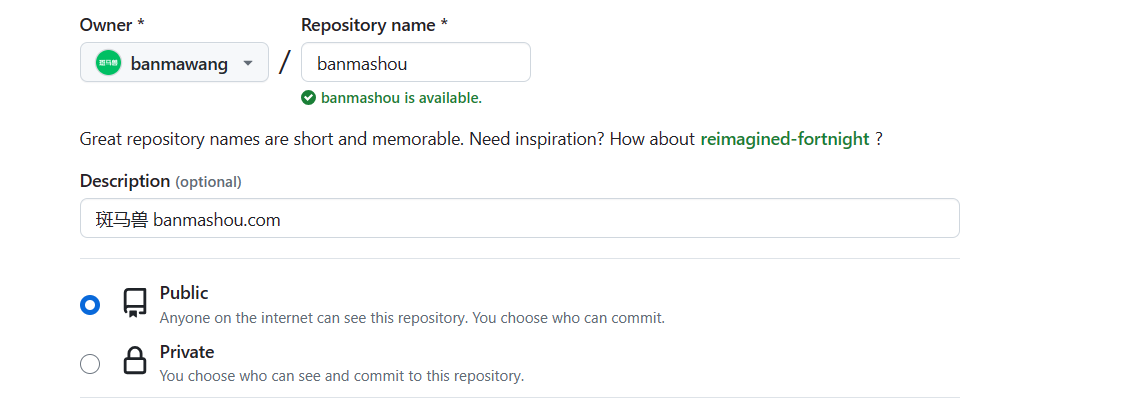Click the Owner label text
This screenshot has width=1135, height=416.
click(111, 25)
